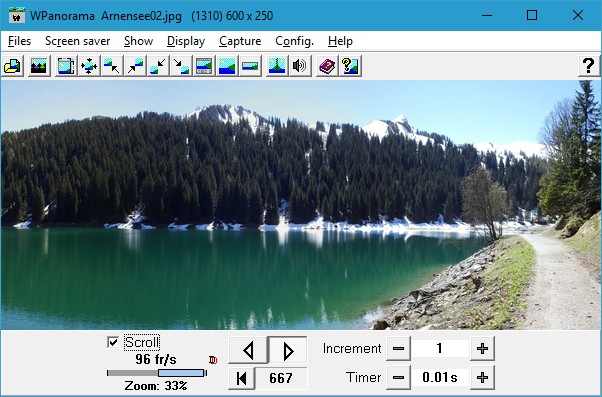Click the "Zoom: 33%" label

(156, 385)
